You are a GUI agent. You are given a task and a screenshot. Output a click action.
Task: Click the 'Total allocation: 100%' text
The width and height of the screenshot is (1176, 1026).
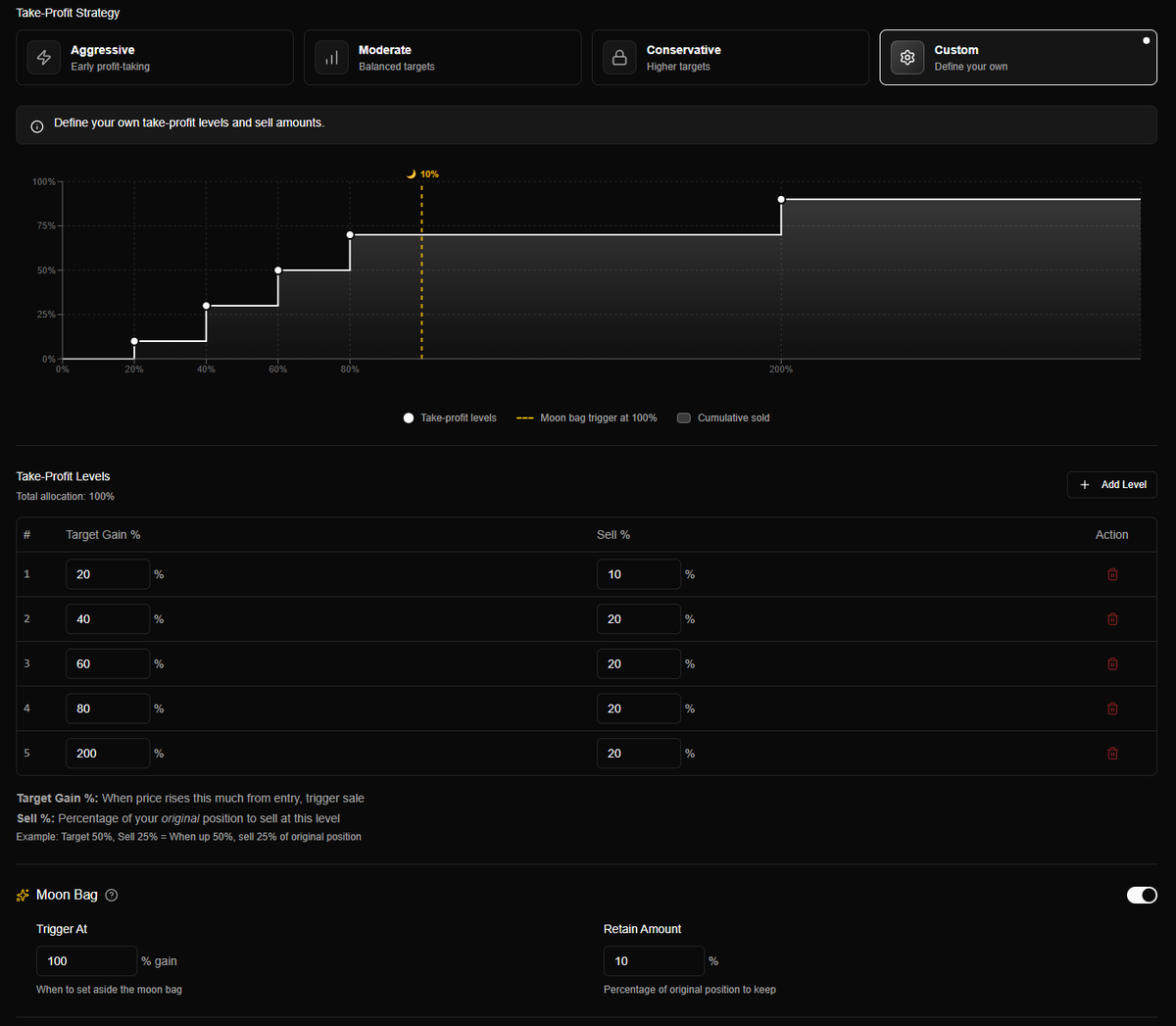click(65, 497)
